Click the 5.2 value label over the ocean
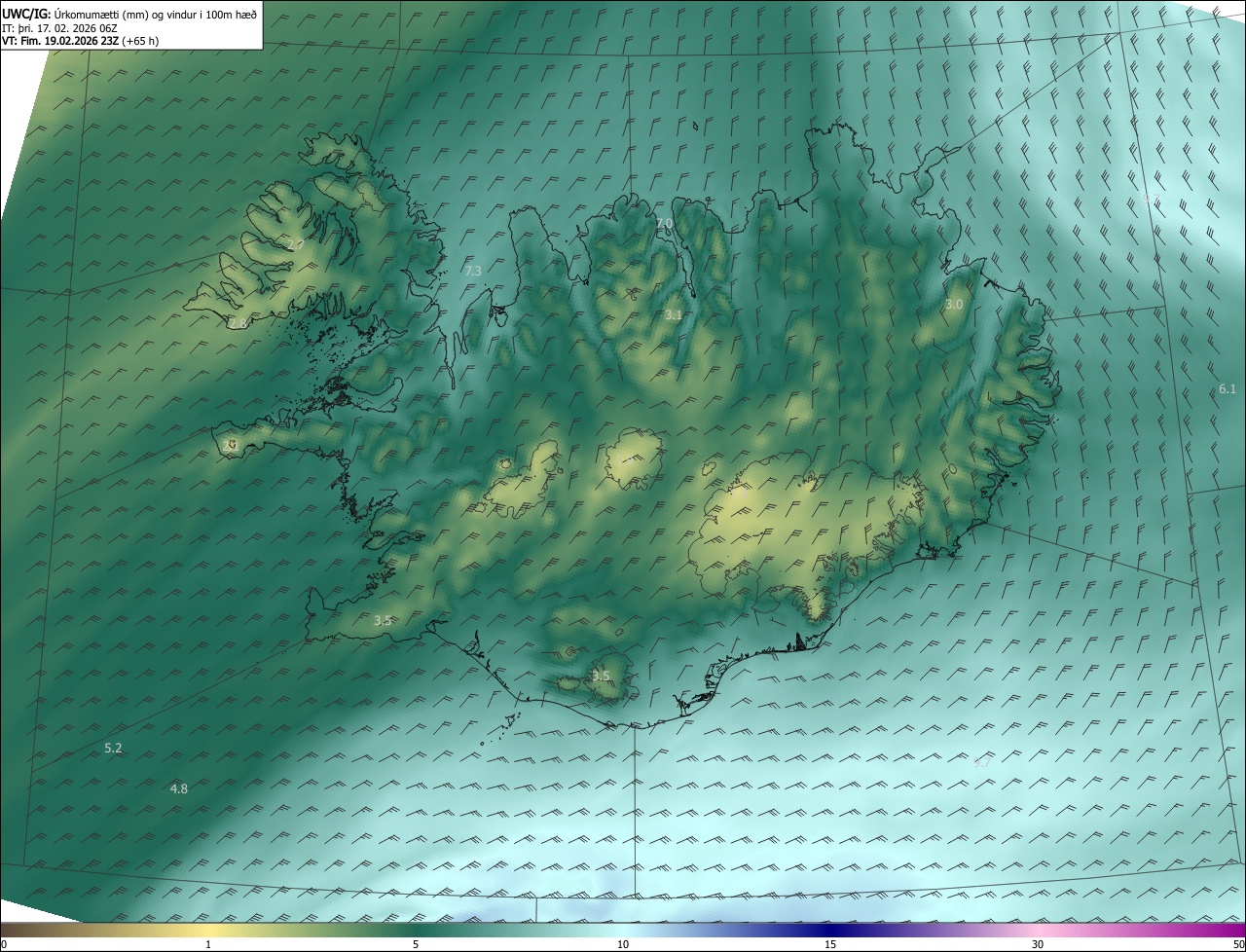 click(x=113, y=749)
